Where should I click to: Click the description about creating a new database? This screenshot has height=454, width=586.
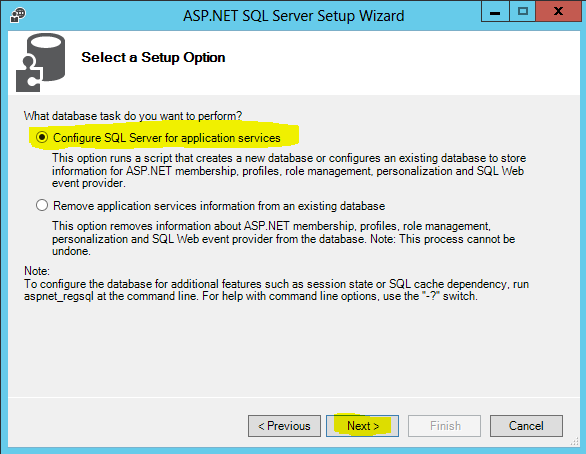point(289,170)
